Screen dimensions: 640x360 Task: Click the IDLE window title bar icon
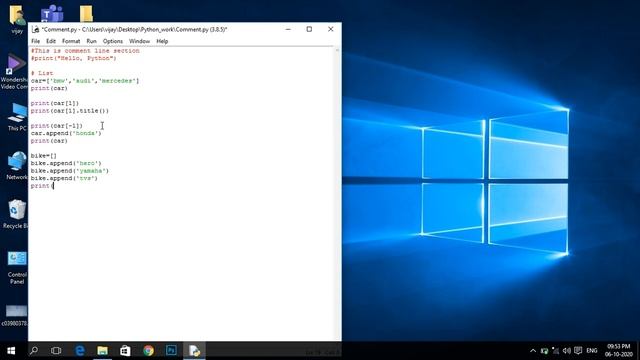(x=36, y=29)
